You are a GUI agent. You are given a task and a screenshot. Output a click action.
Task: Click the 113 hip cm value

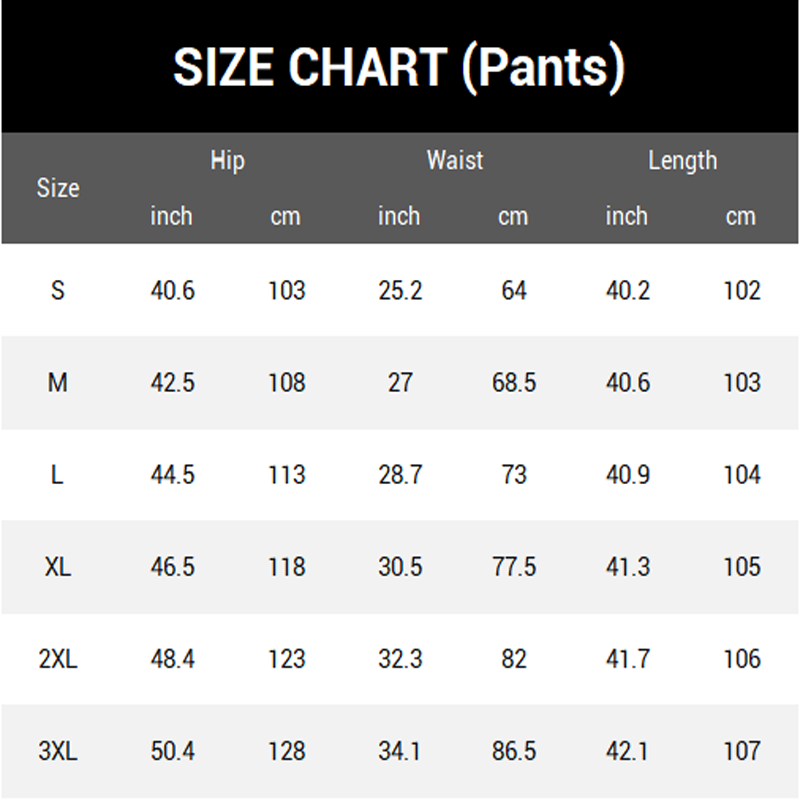(x=287, y=475)
